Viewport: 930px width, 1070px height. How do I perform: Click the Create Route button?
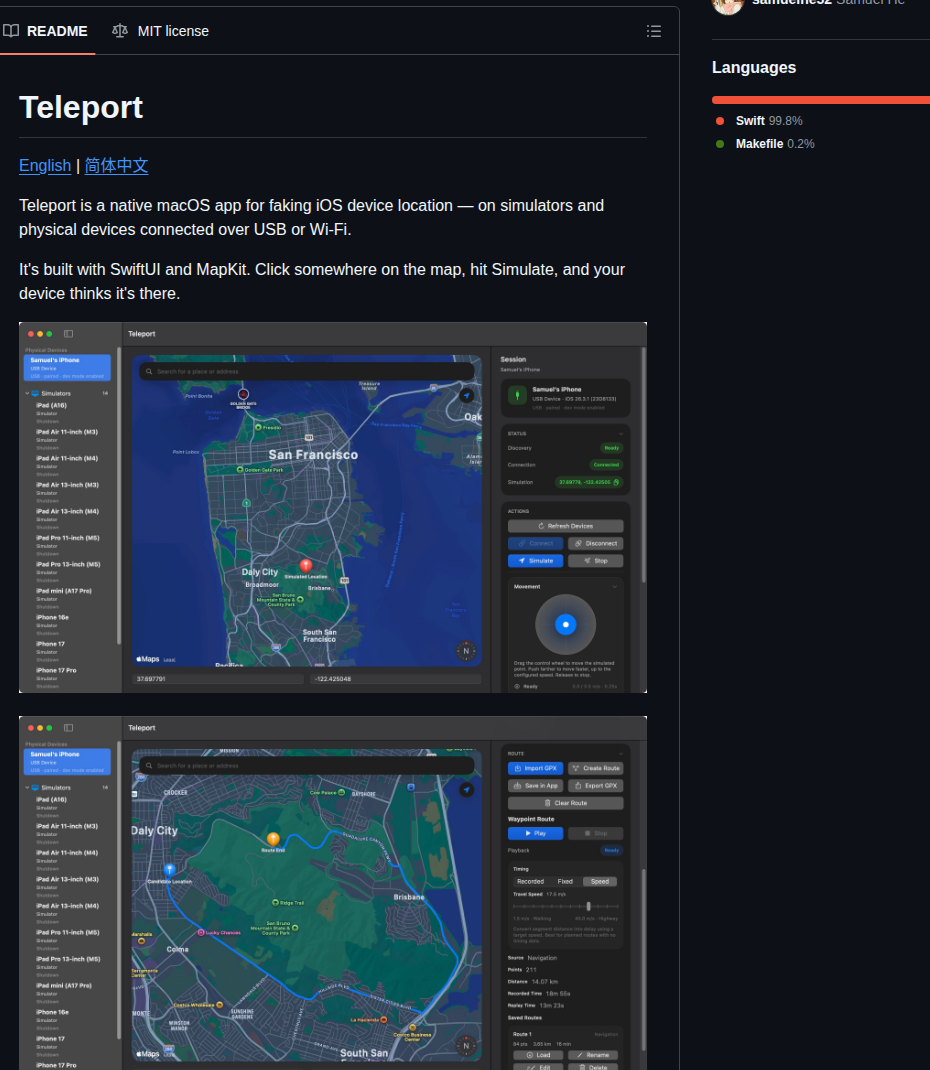596,768
